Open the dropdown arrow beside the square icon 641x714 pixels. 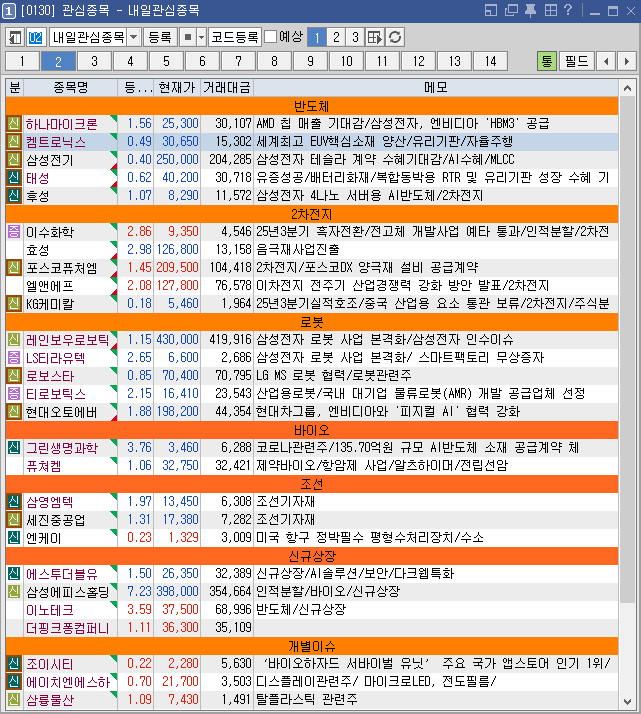tap(201, 37)
